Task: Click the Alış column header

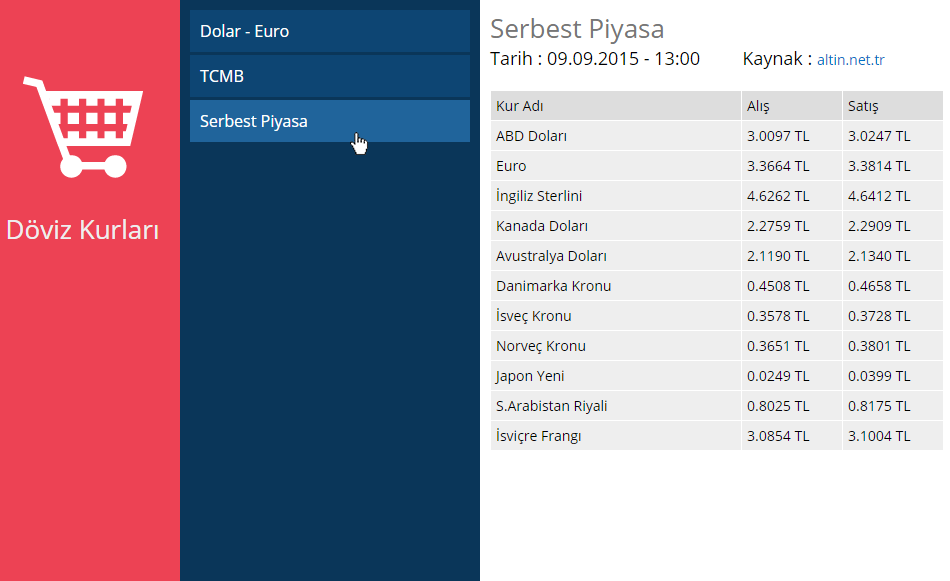Action: 791,106
